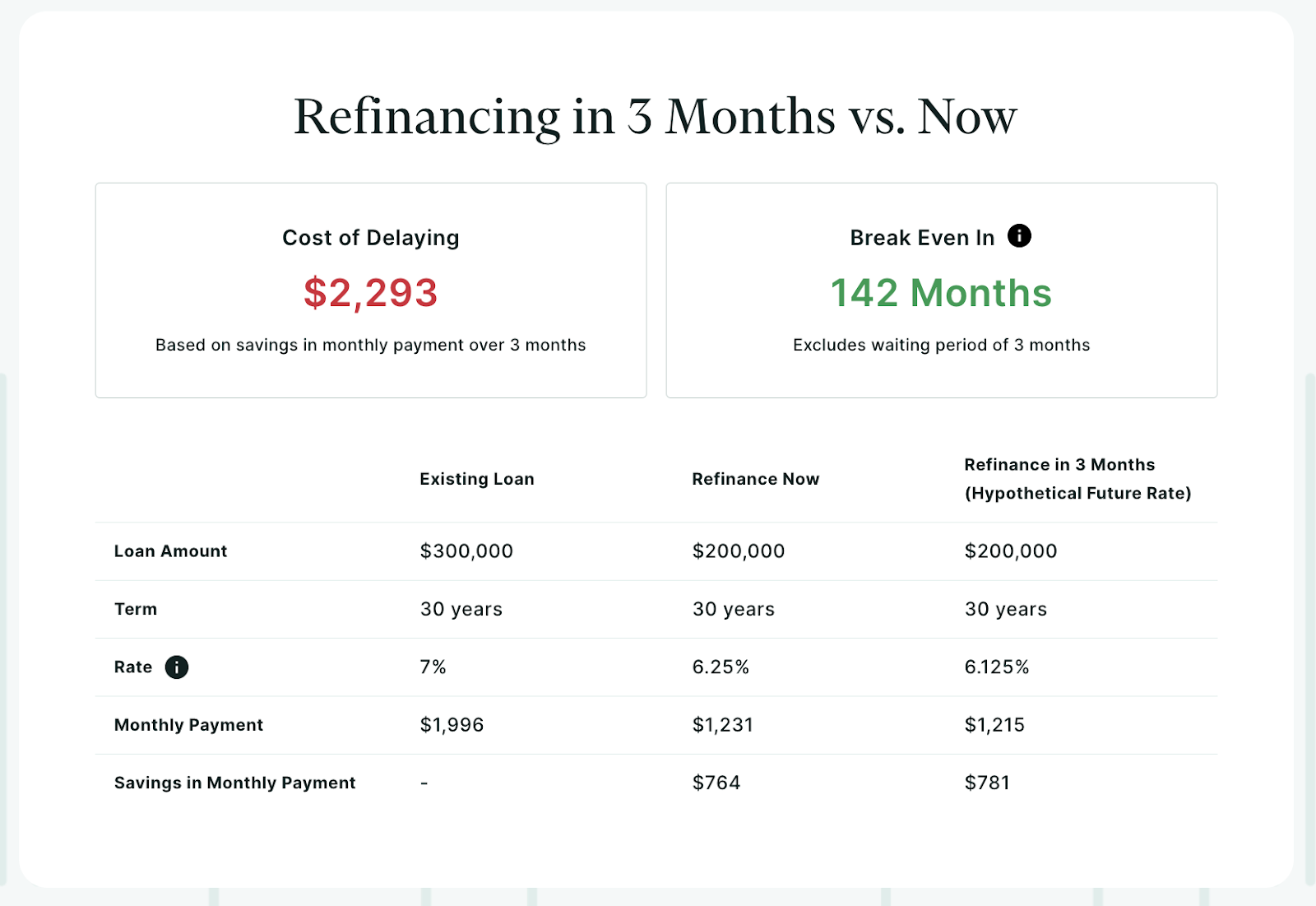The width and height of the screenshot is (1316, 906).
Task: Click the Savings in Monthly Payment label
Action: pos(234,783)
